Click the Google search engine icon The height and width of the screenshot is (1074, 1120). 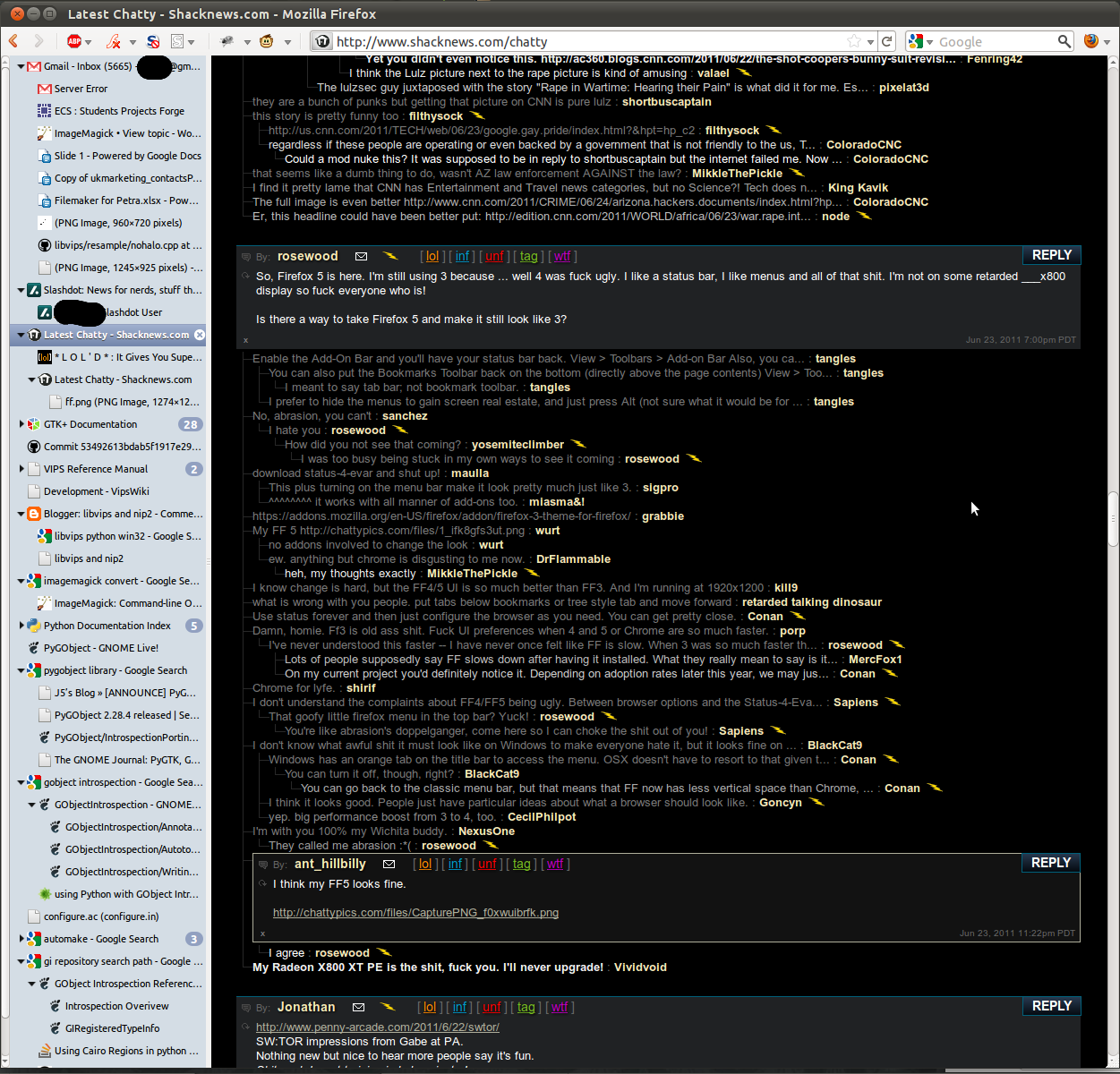tap(915, 41)
